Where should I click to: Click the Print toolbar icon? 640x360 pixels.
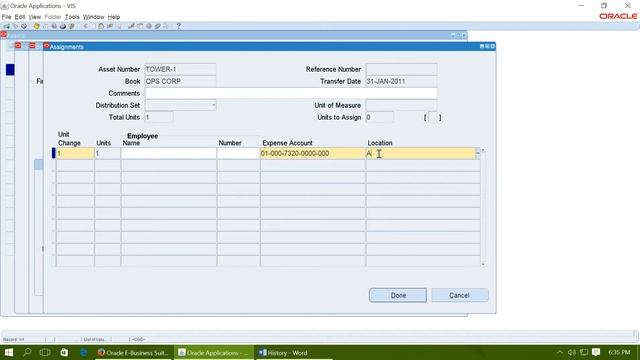pos(63,26)
